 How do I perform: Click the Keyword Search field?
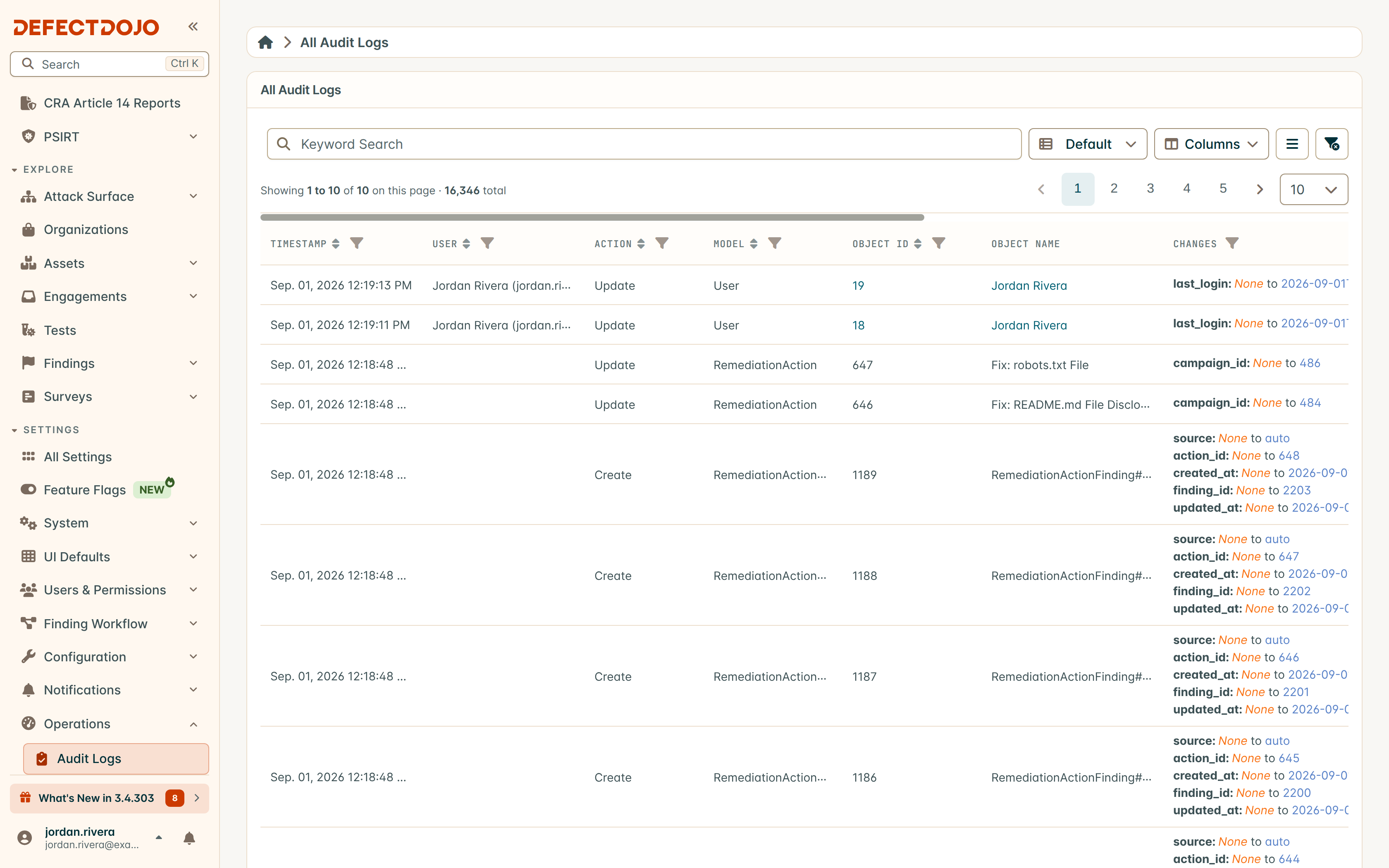[x=644, y=143]
